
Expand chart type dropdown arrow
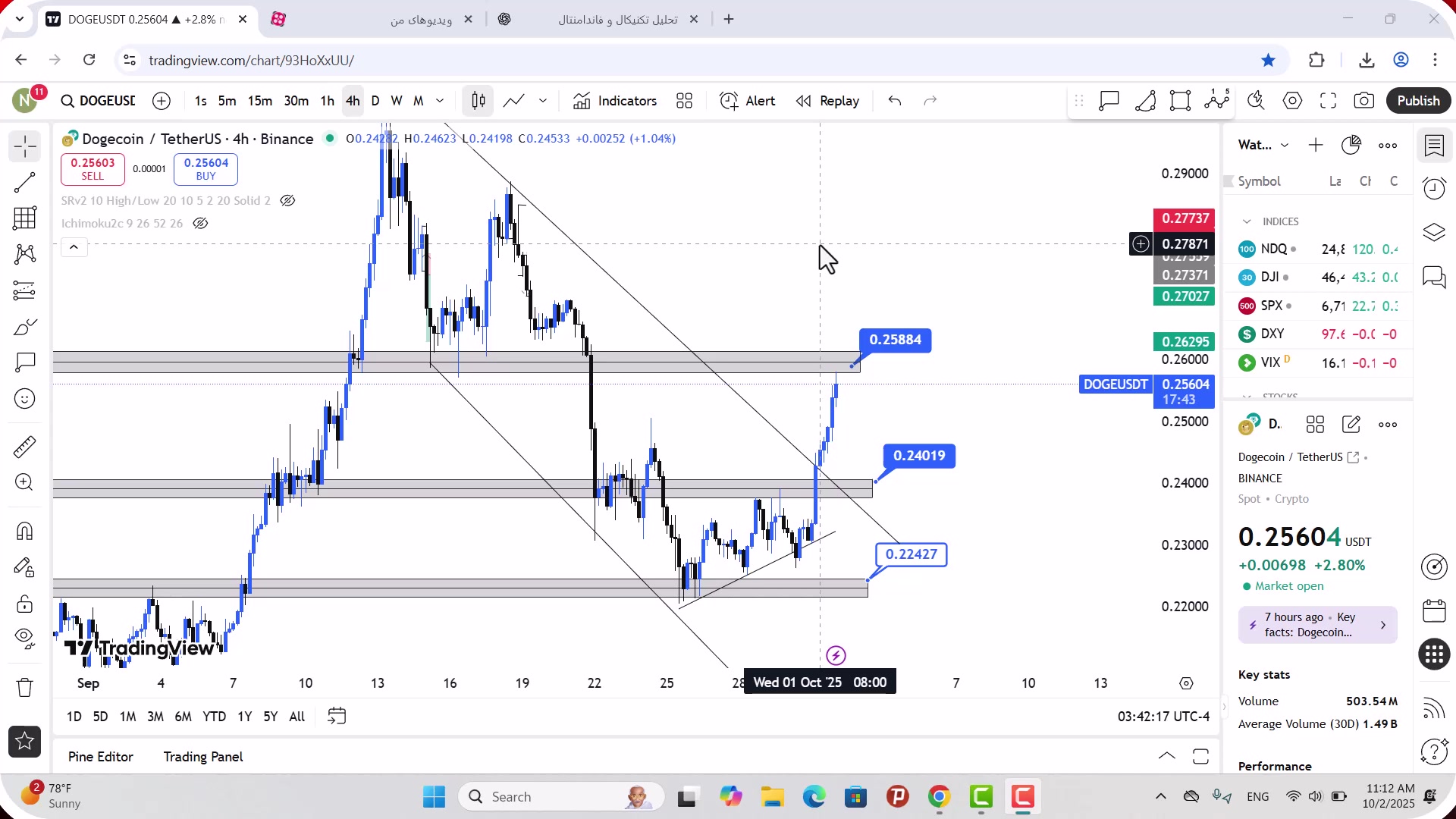(x=543, y=101)
